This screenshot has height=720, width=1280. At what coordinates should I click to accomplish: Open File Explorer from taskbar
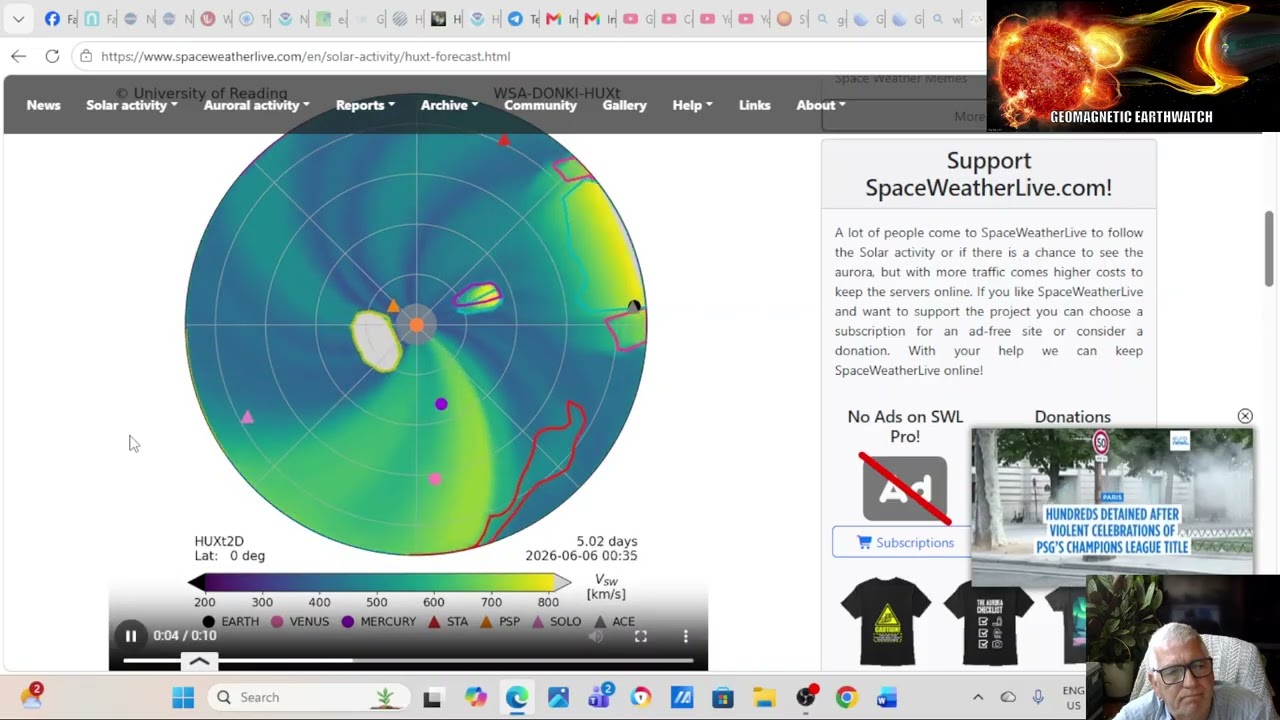[x=764, y=697]
